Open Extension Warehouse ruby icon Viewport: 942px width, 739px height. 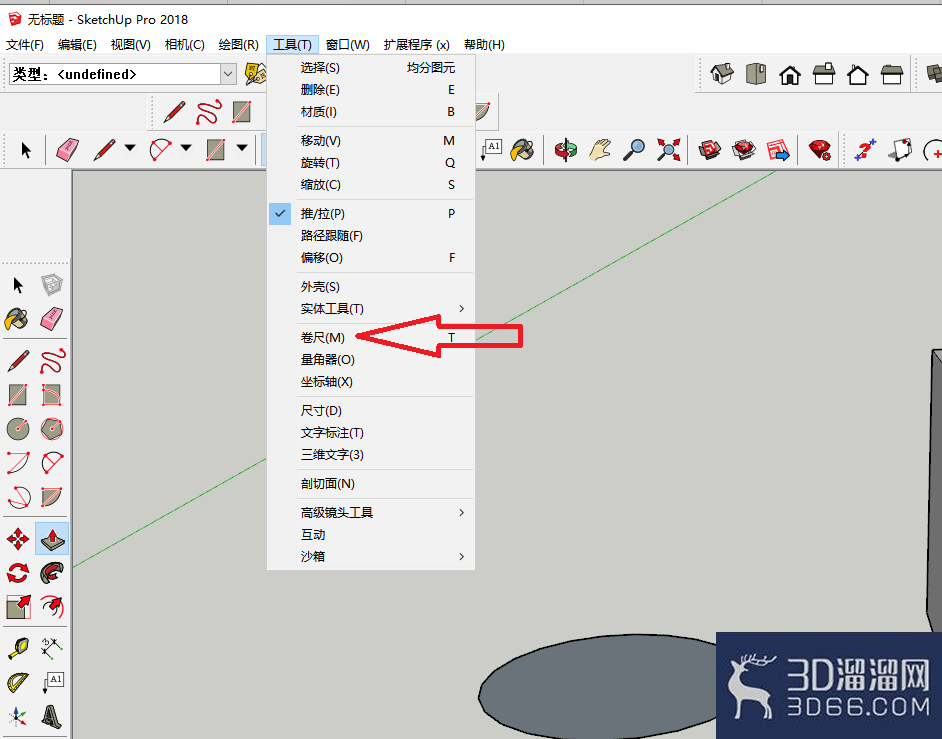pos(820,150)
